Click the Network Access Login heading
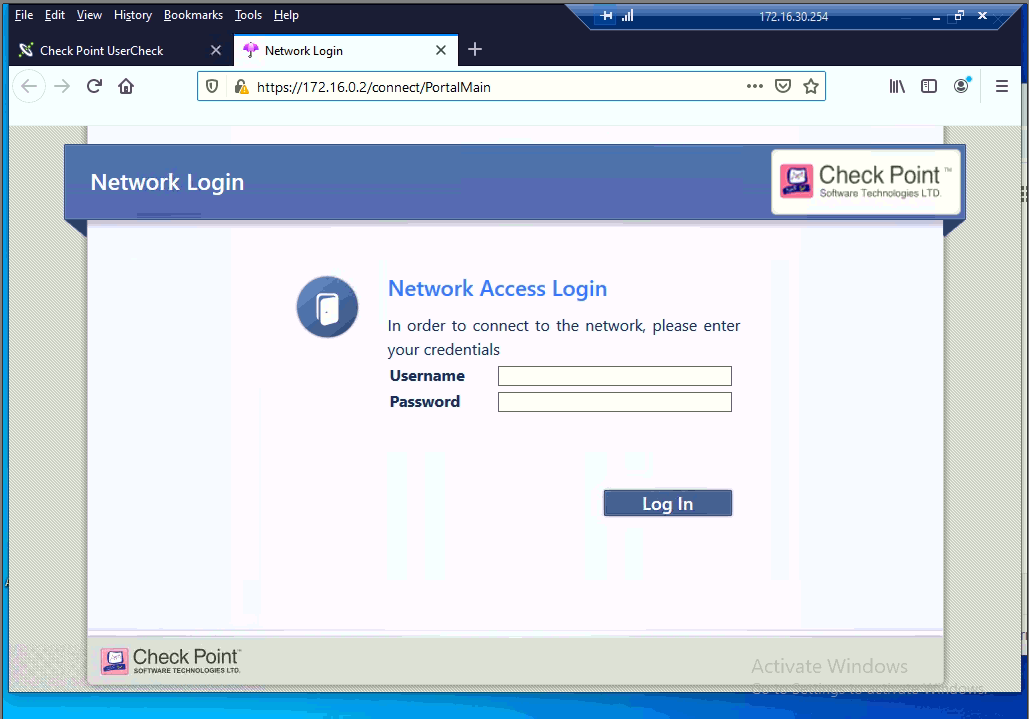This screenshot has width=1029, height=719. (x=497, y=289)
